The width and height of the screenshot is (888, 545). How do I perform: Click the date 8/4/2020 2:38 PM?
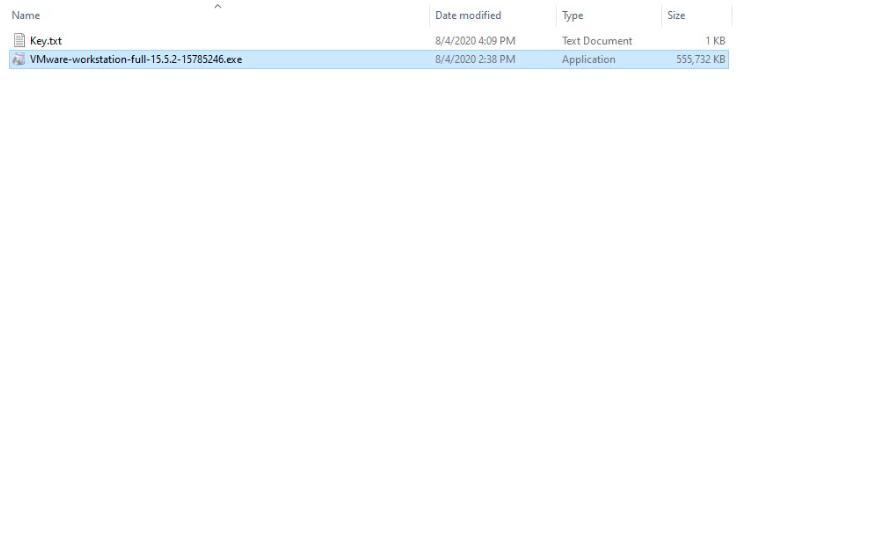click(475, 59)
